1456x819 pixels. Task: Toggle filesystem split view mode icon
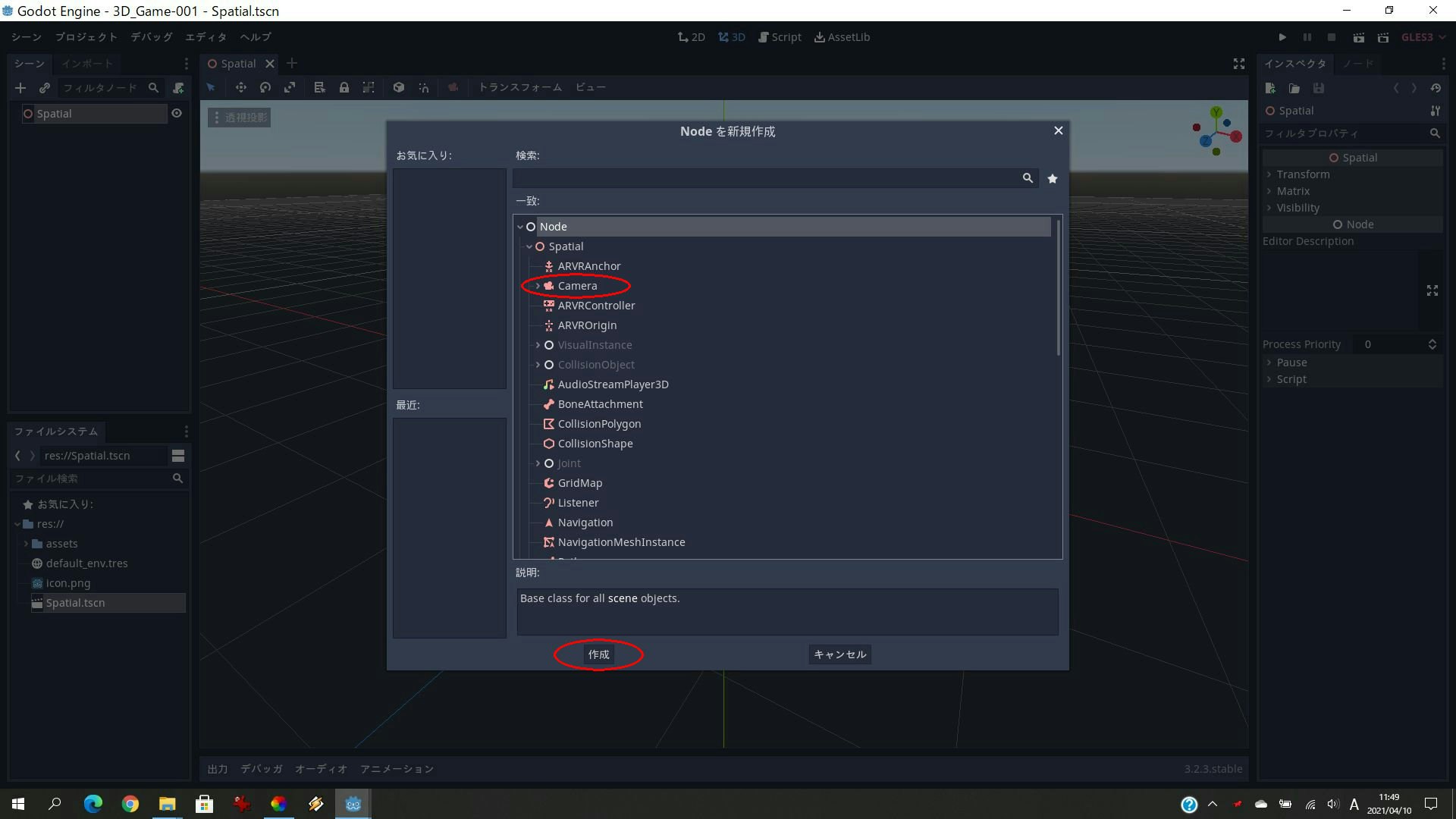tap(178, 456)
